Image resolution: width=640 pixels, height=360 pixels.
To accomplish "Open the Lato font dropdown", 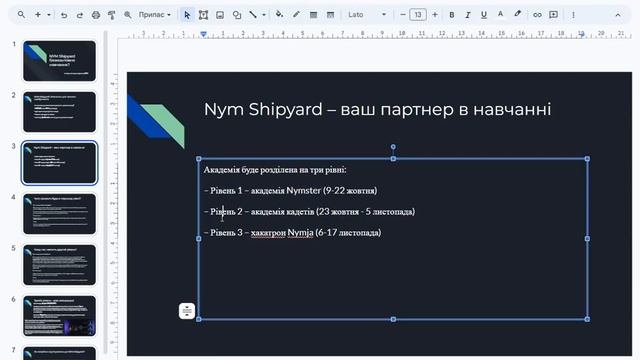I will [x=367, y=15].
